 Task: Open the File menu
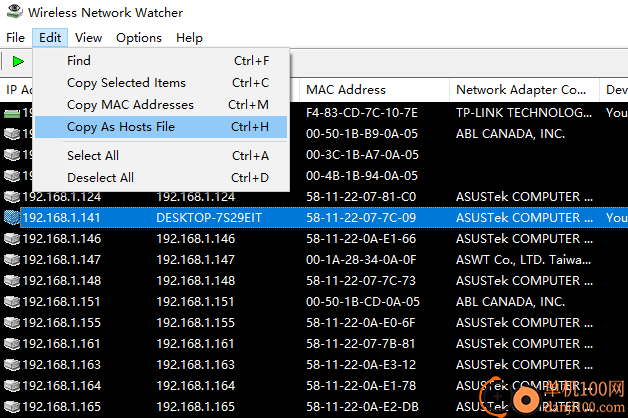coord(15,38)
